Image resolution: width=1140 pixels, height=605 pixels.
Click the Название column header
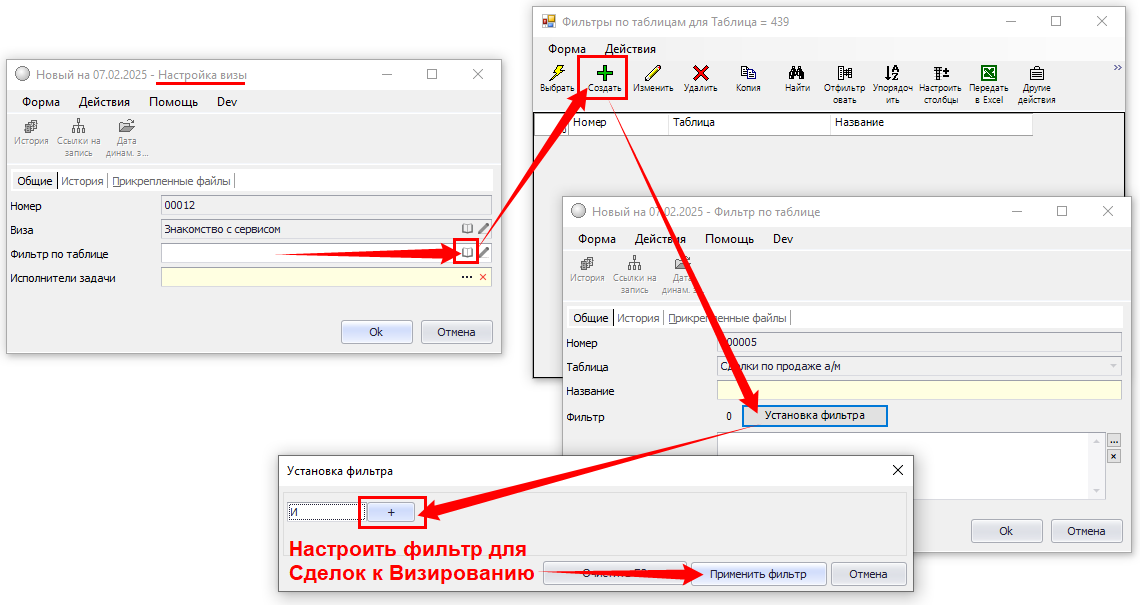[x=930, y=123]
